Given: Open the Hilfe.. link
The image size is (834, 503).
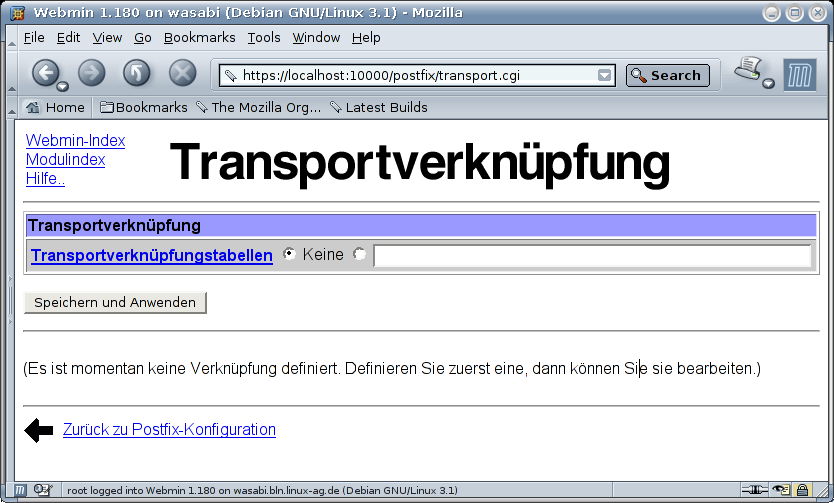Looking at the screenshot, I should [x=45, y=179].
